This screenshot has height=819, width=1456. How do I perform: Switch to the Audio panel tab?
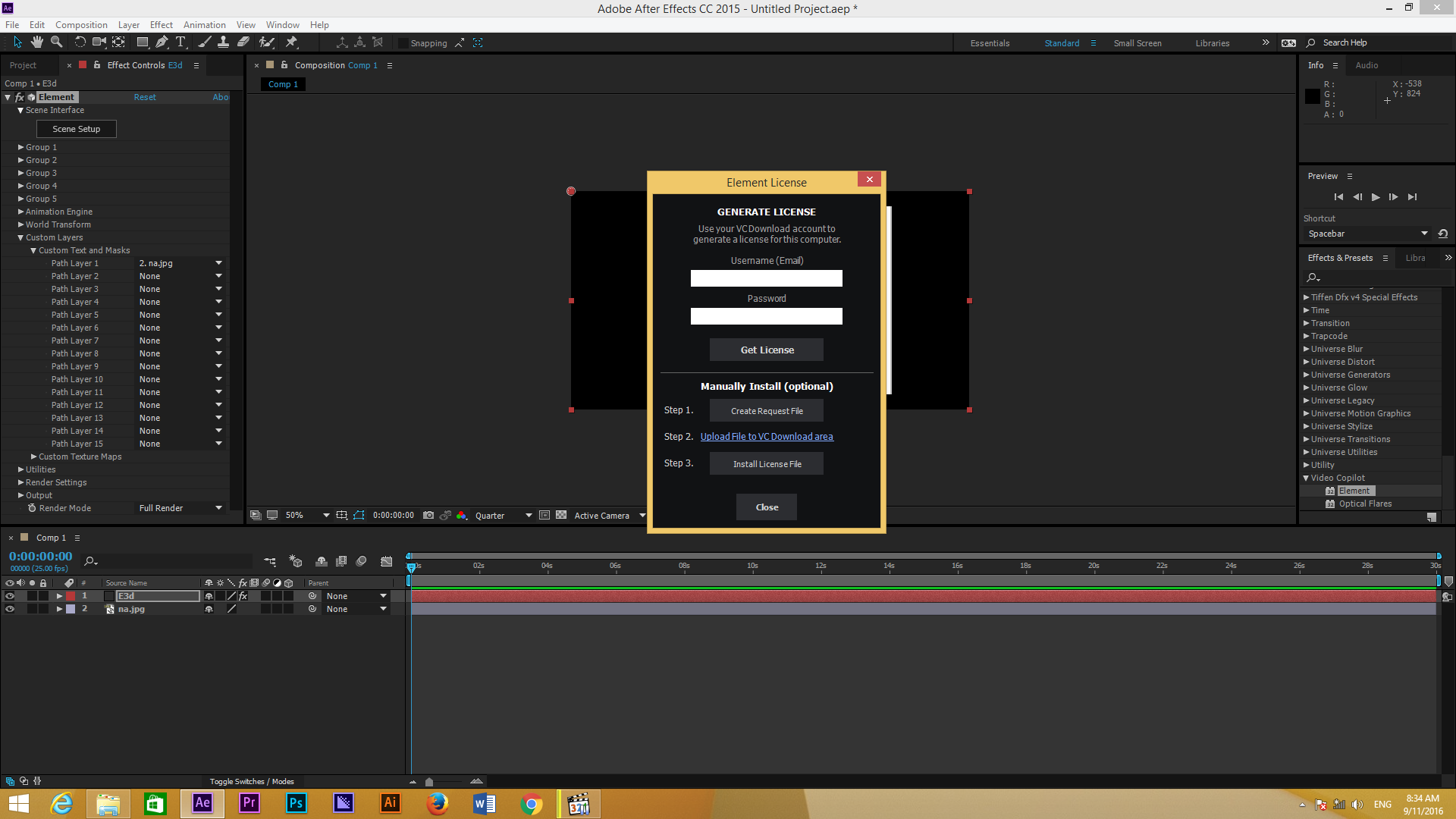coord(1367,65)
